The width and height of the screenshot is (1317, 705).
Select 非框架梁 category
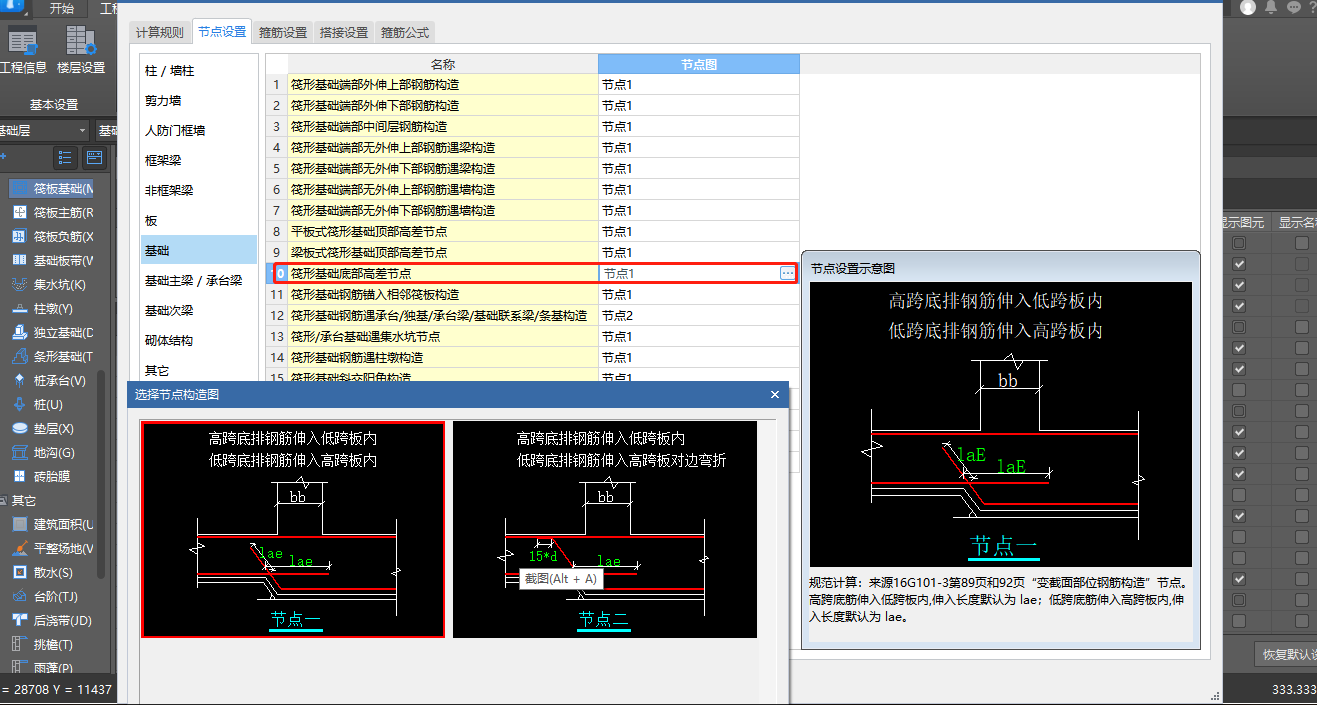pos(199,190)
